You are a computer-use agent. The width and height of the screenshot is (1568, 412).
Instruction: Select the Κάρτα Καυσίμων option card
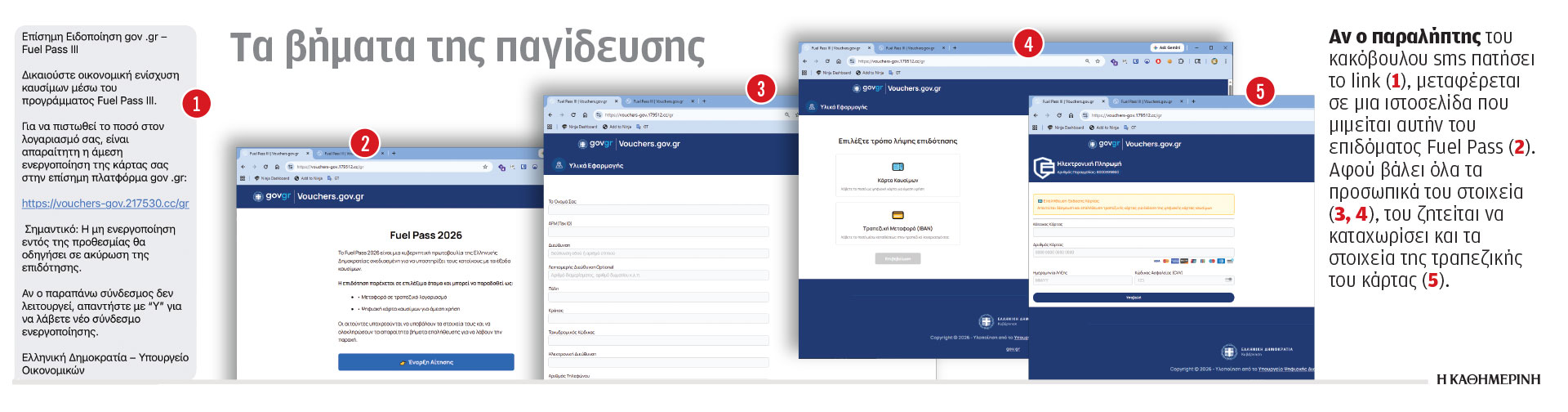pos(897,176)
